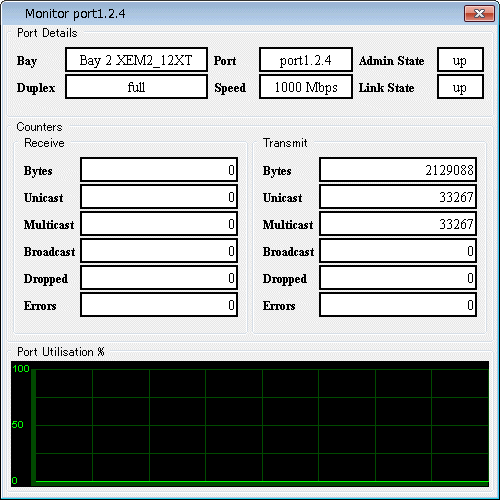Click the Receive Errors counter field
This screenshot has width=500, height=500.
(x=159, y=305)
